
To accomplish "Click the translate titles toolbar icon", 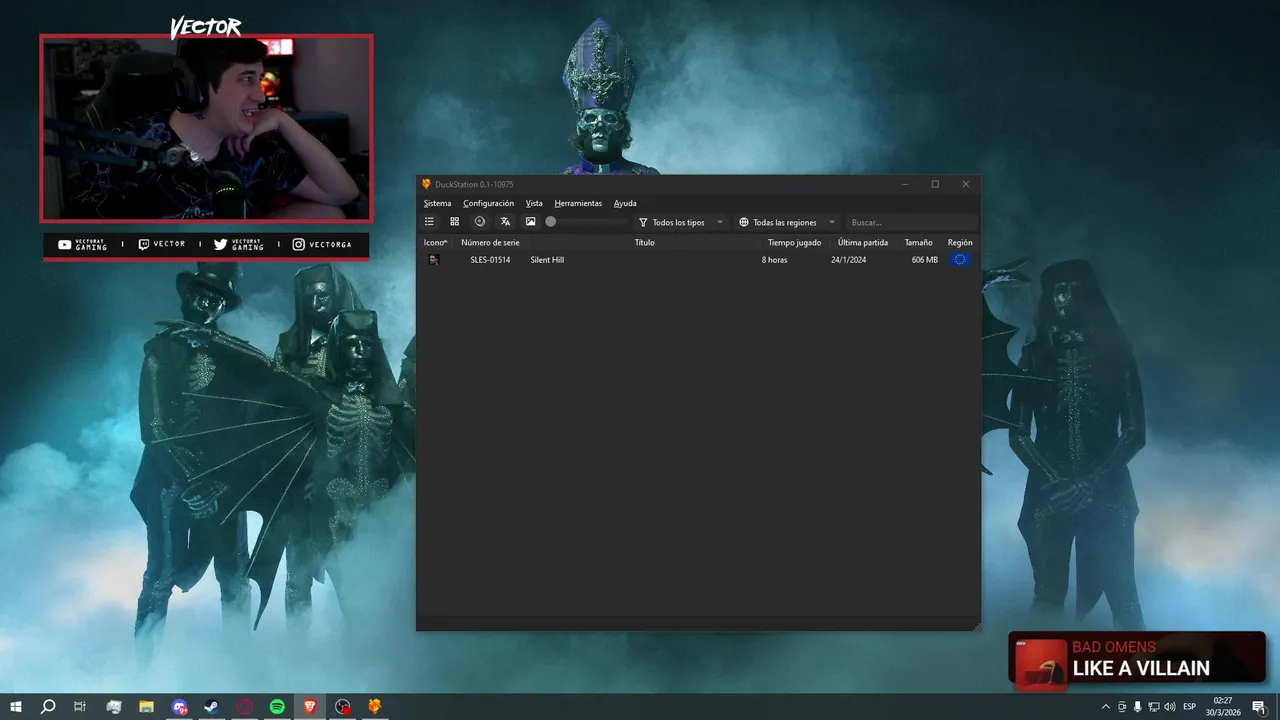I will (505, 222).
